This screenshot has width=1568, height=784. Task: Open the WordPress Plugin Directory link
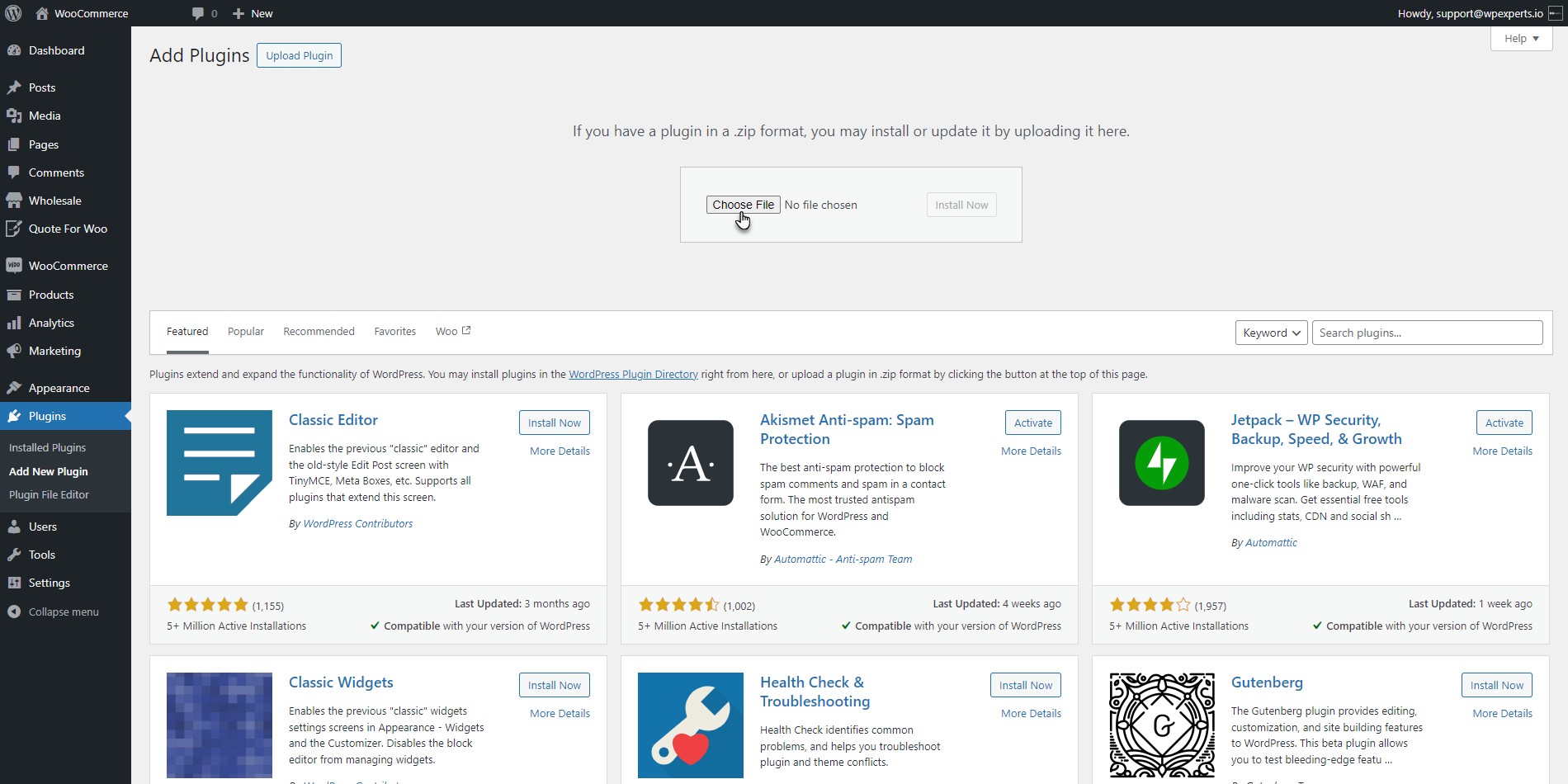(x=633, y=375)
